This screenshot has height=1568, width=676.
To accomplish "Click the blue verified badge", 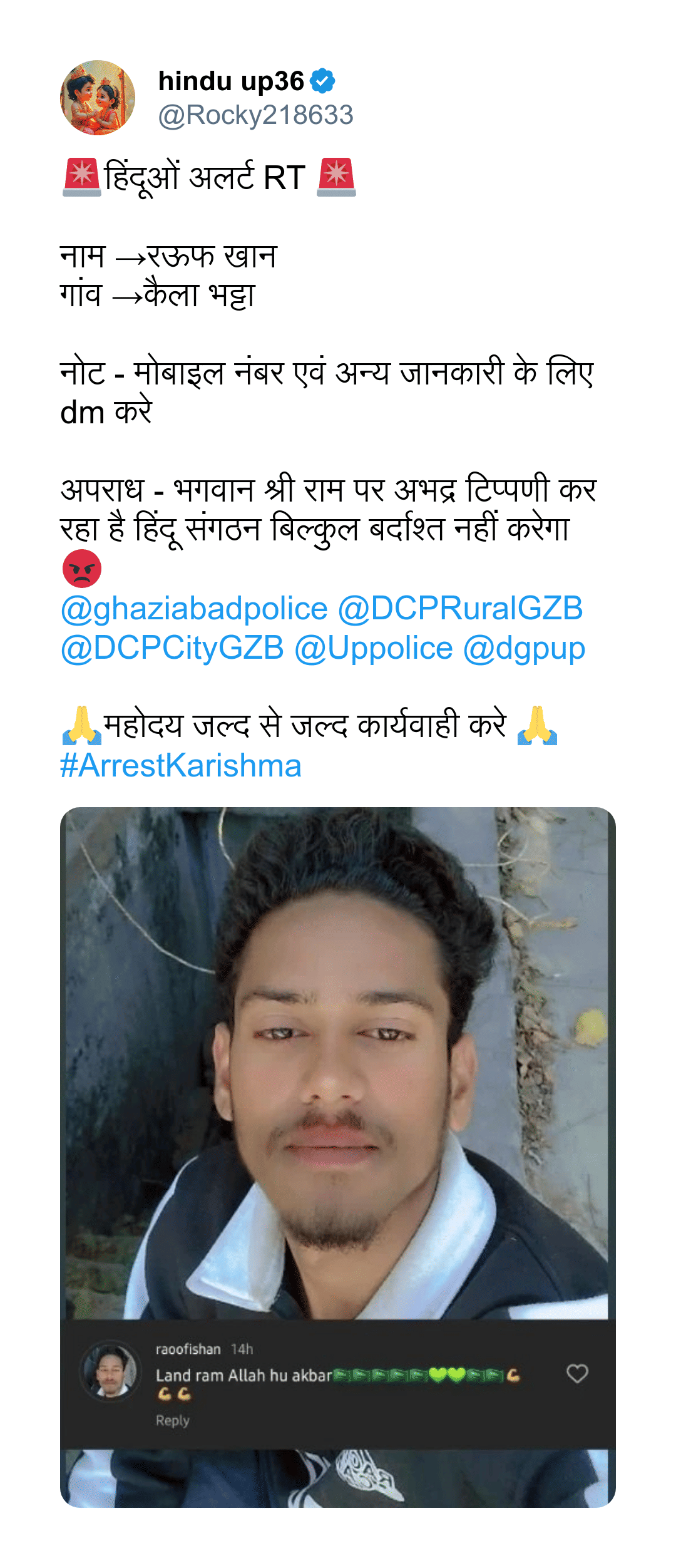I will [x=323, y=81].
